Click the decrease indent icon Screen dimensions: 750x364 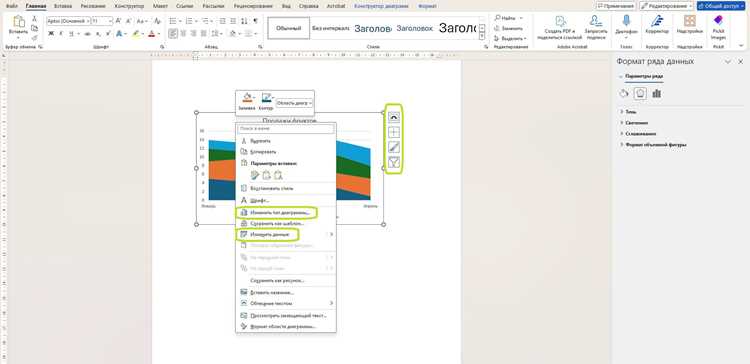[222, 21]
